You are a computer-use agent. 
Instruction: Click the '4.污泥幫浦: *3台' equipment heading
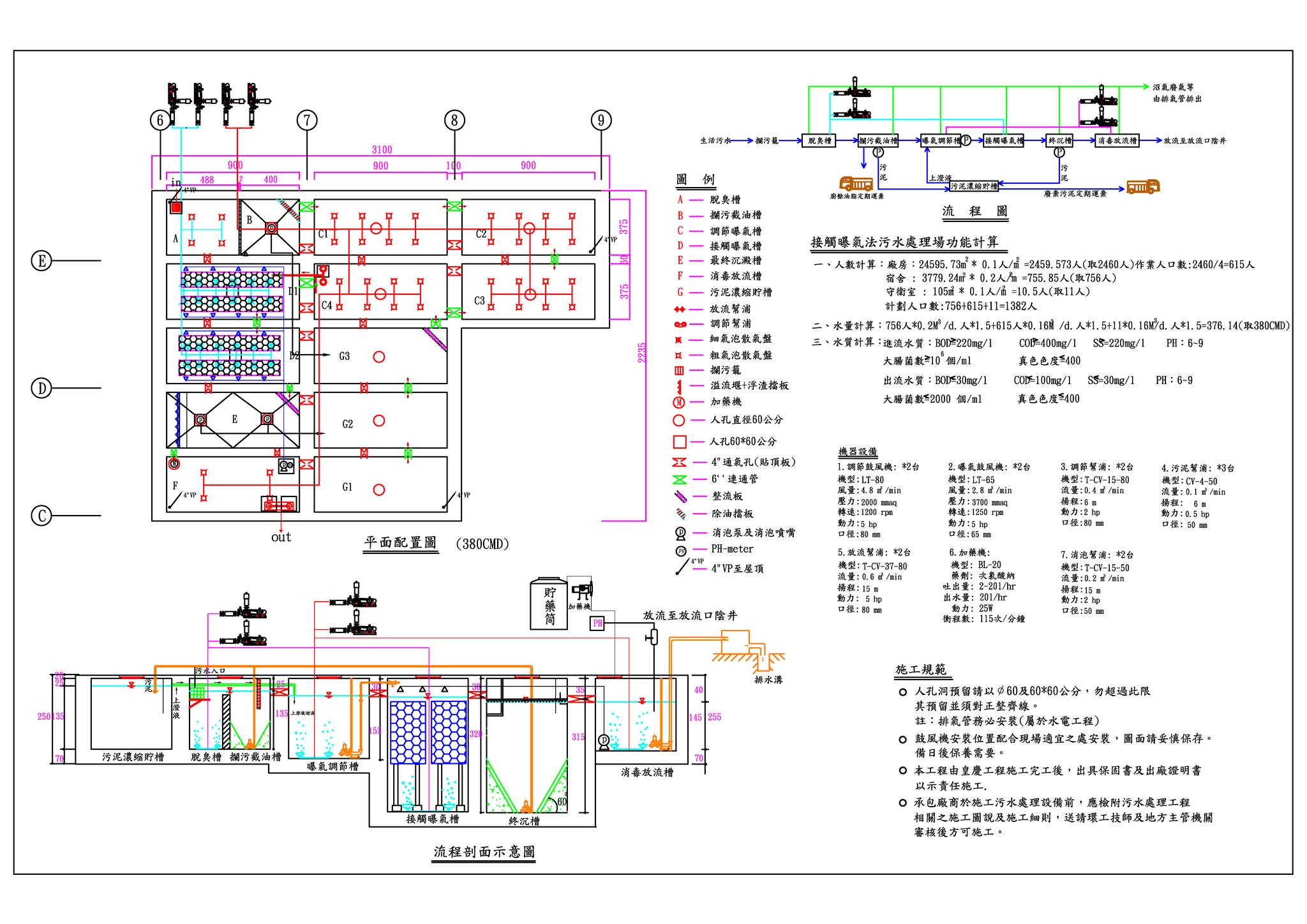pyautogui.click(x=1198, y=468)
